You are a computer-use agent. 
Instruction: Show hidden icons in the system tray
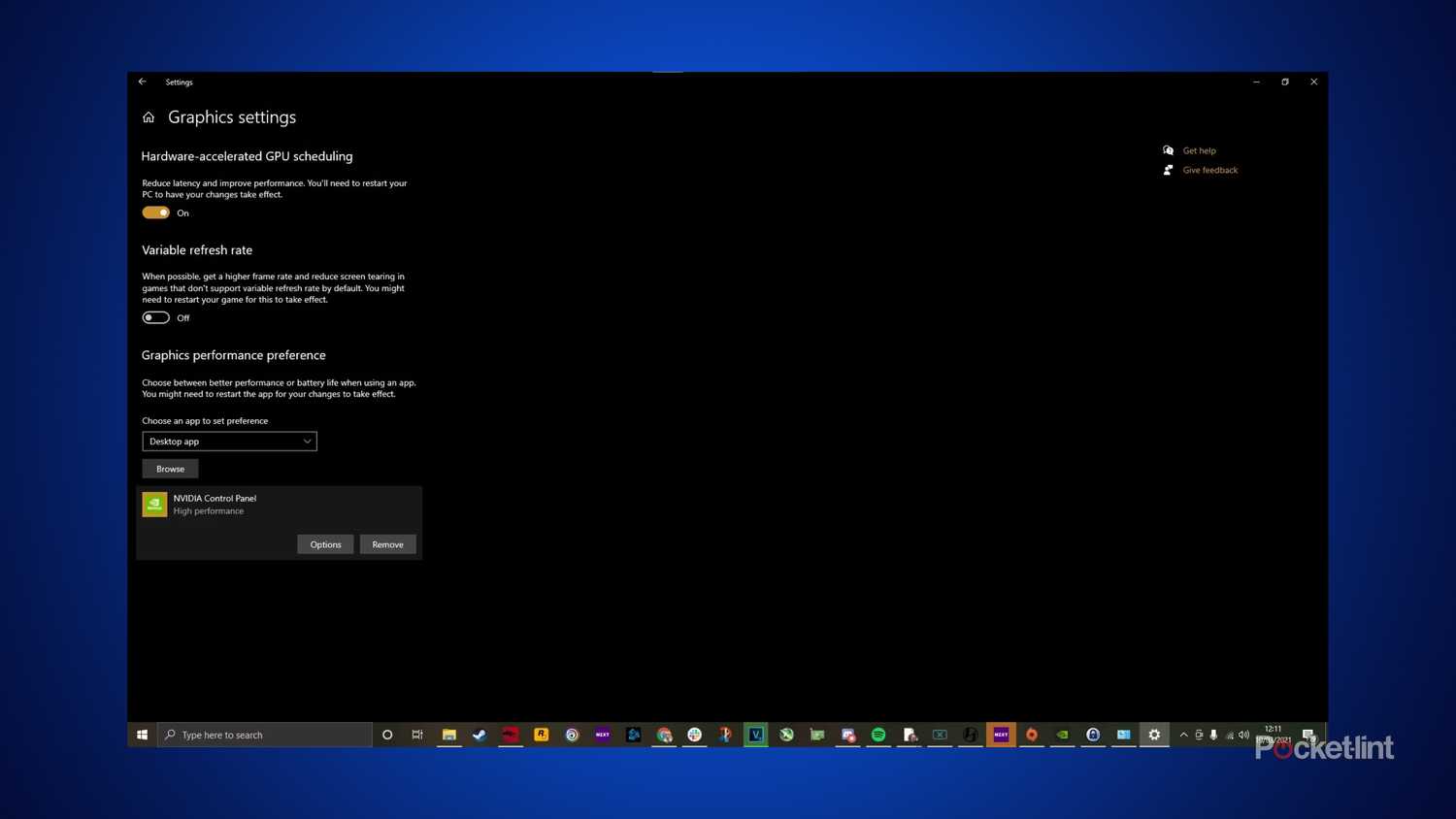(1183, 735)
